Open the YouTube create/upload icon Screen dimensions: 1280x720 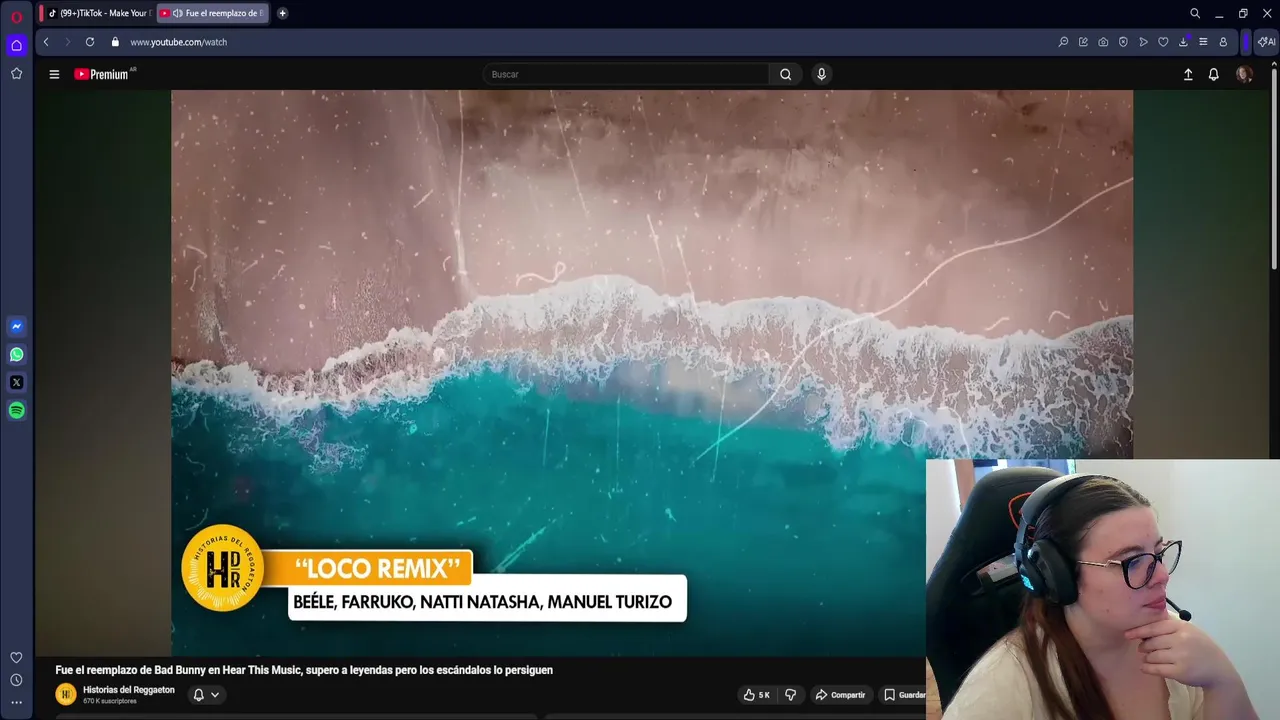1188,74
